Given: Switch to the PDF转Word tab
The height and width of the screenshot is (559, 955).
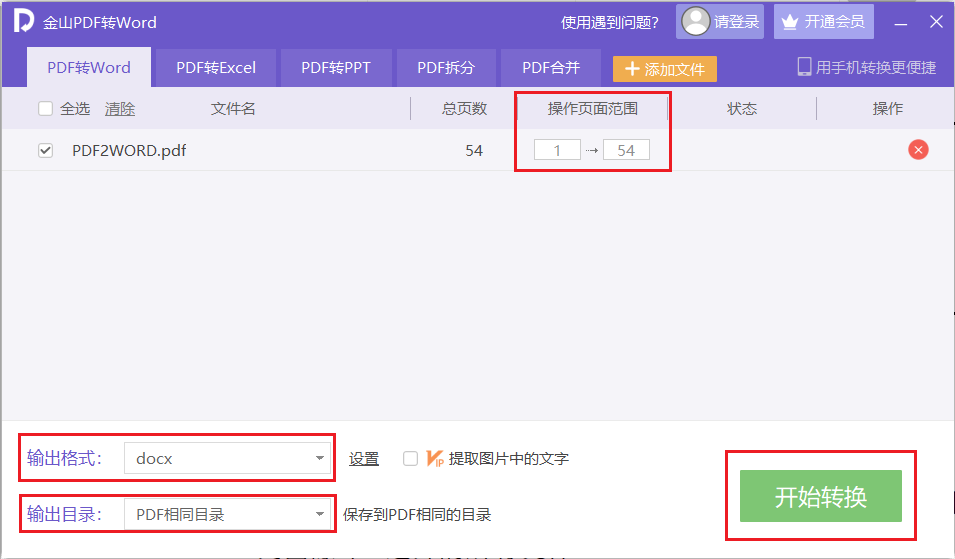Looking at the screenshot, I should [89, 67].
